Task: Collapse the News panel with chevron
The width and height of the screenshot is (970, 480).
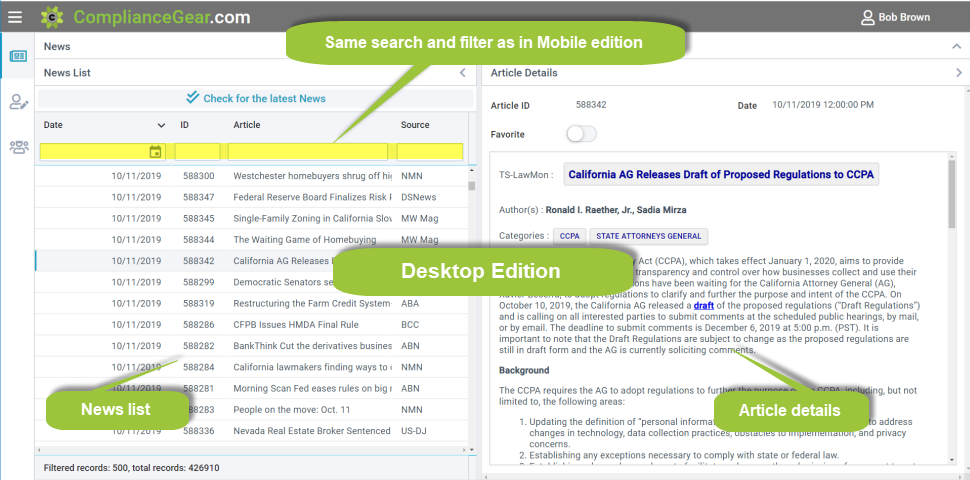Action: [x=955, y=47]
